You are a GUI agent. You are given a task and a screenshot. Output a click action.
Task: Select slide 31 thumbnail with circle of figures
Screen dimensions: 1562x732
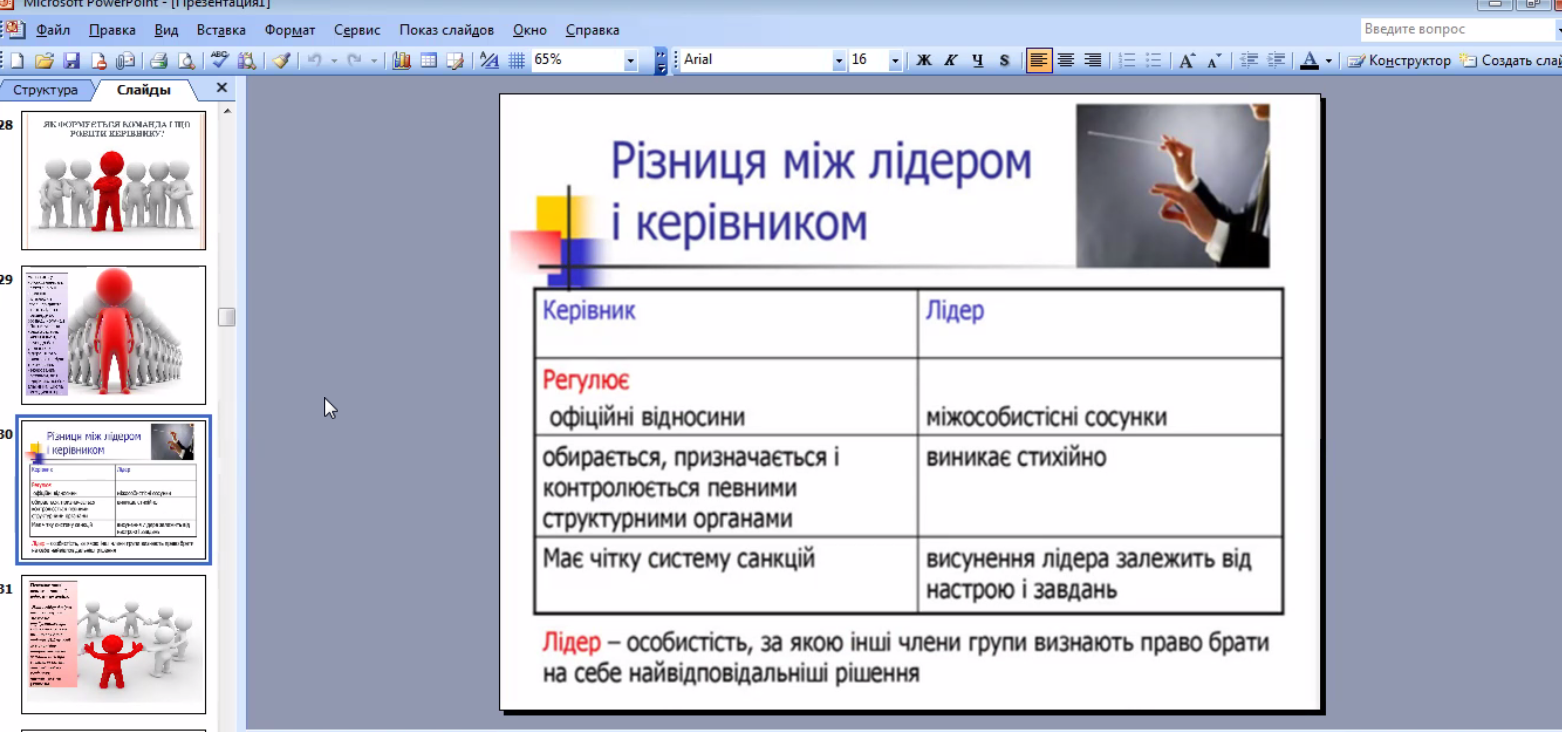coord(114,644)
